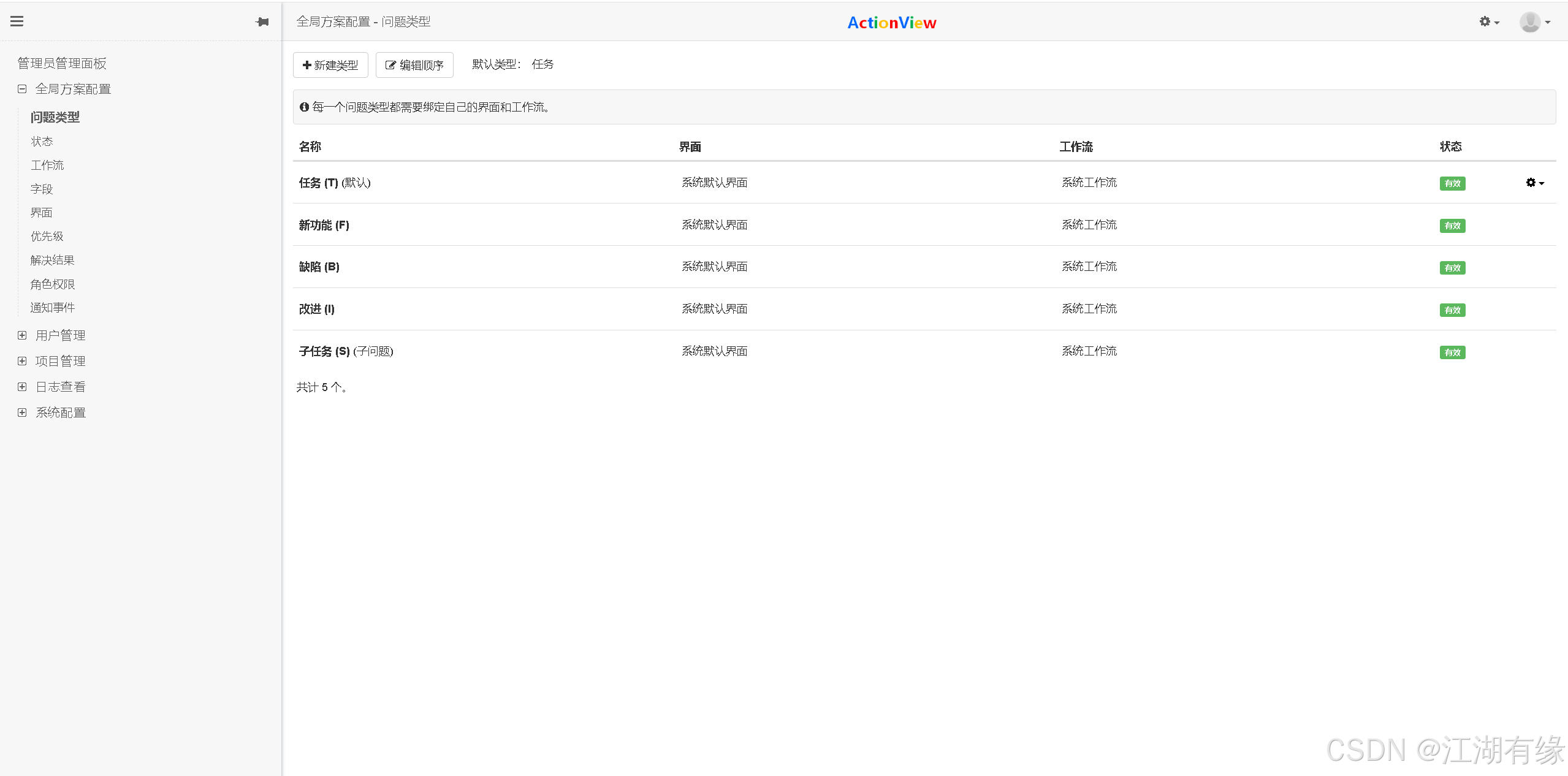Toggle 有效 status for 改进 (I)
The image size is (1568, 776).
click(x=1452, y=310)
